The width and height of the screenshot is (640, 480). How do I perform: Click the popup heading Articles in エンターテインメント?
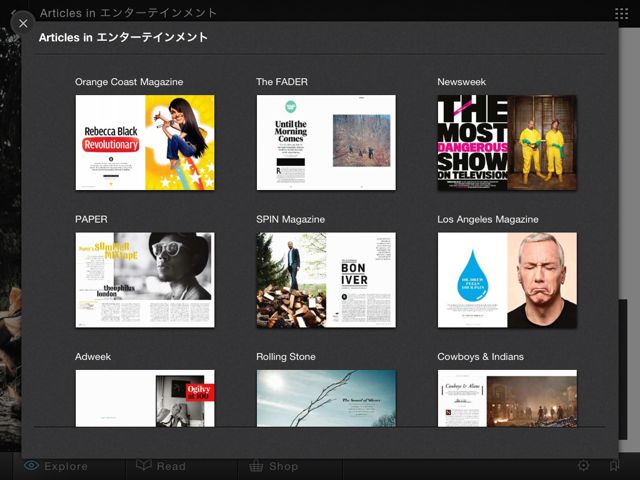(x=123, y=38)
